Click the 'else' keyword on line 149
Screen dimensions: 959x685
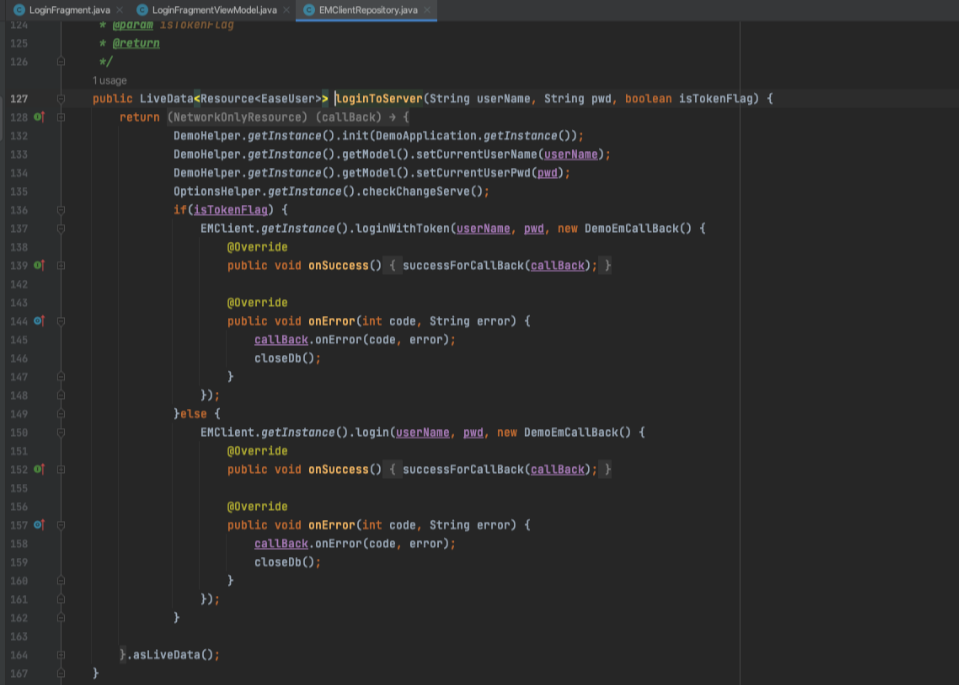point(193,414)
